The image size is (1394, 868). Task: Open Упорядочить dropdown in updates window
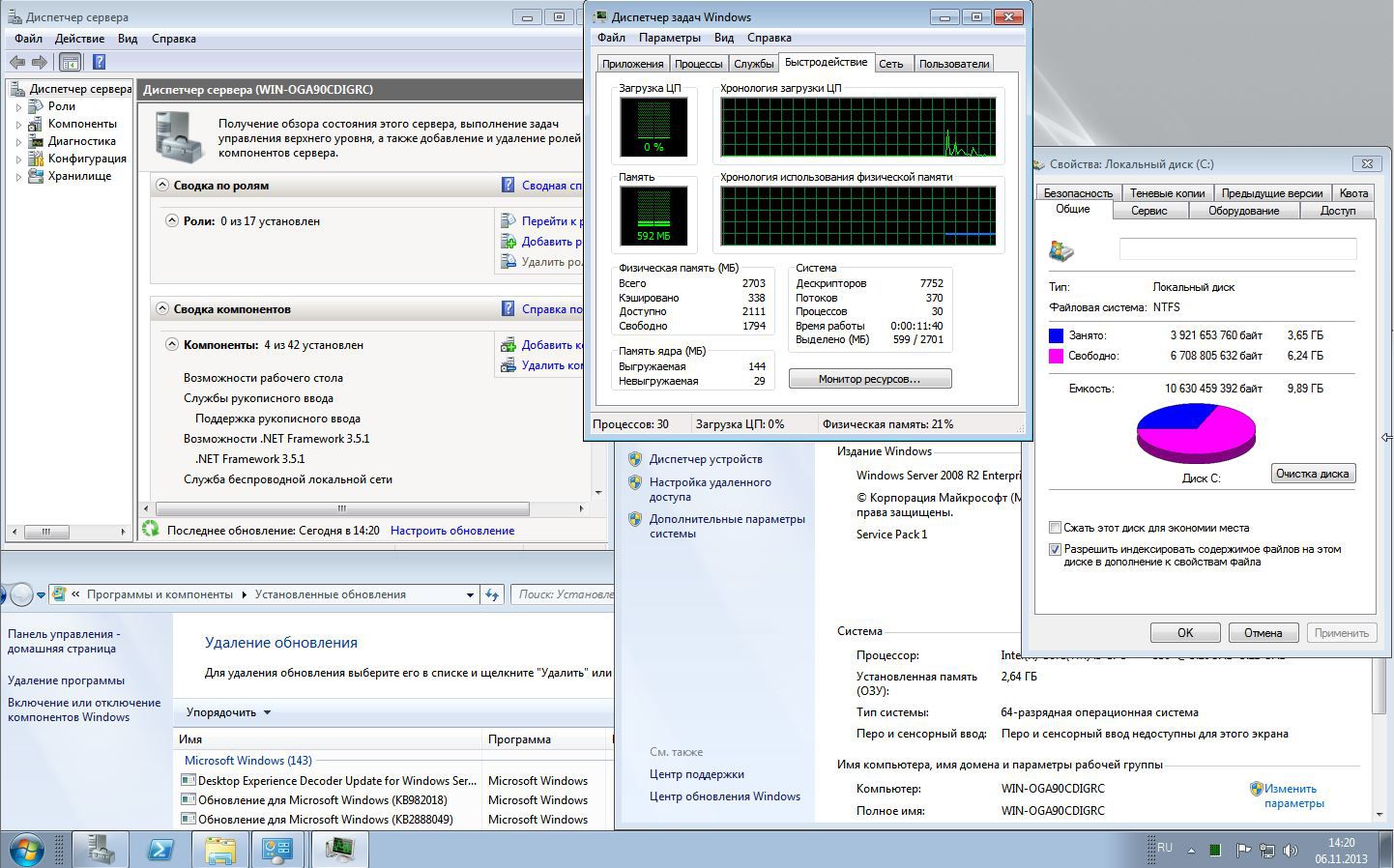click(x=229, y=712)
